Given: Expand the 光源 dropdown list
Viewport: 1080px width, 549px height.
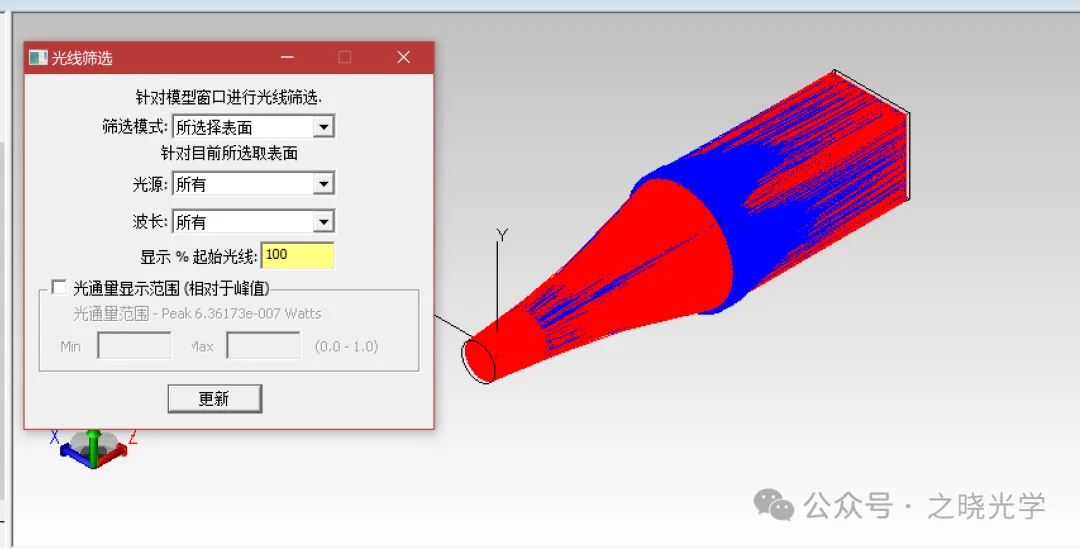Looking at the screenshot, I should click(x=322, y=184).
